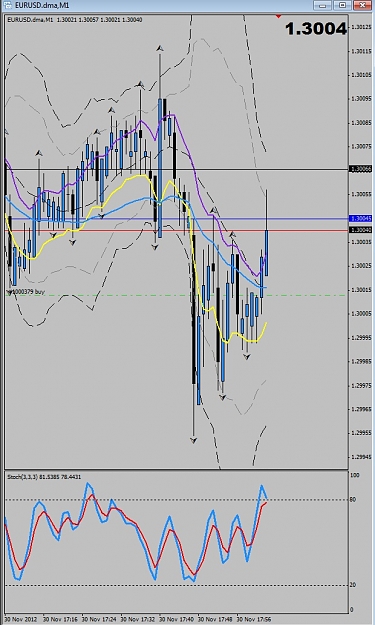375x625 pixels.
Task: Click the 1.30075 price scale value
Action: pyautogui.click(x=361, y=146)
